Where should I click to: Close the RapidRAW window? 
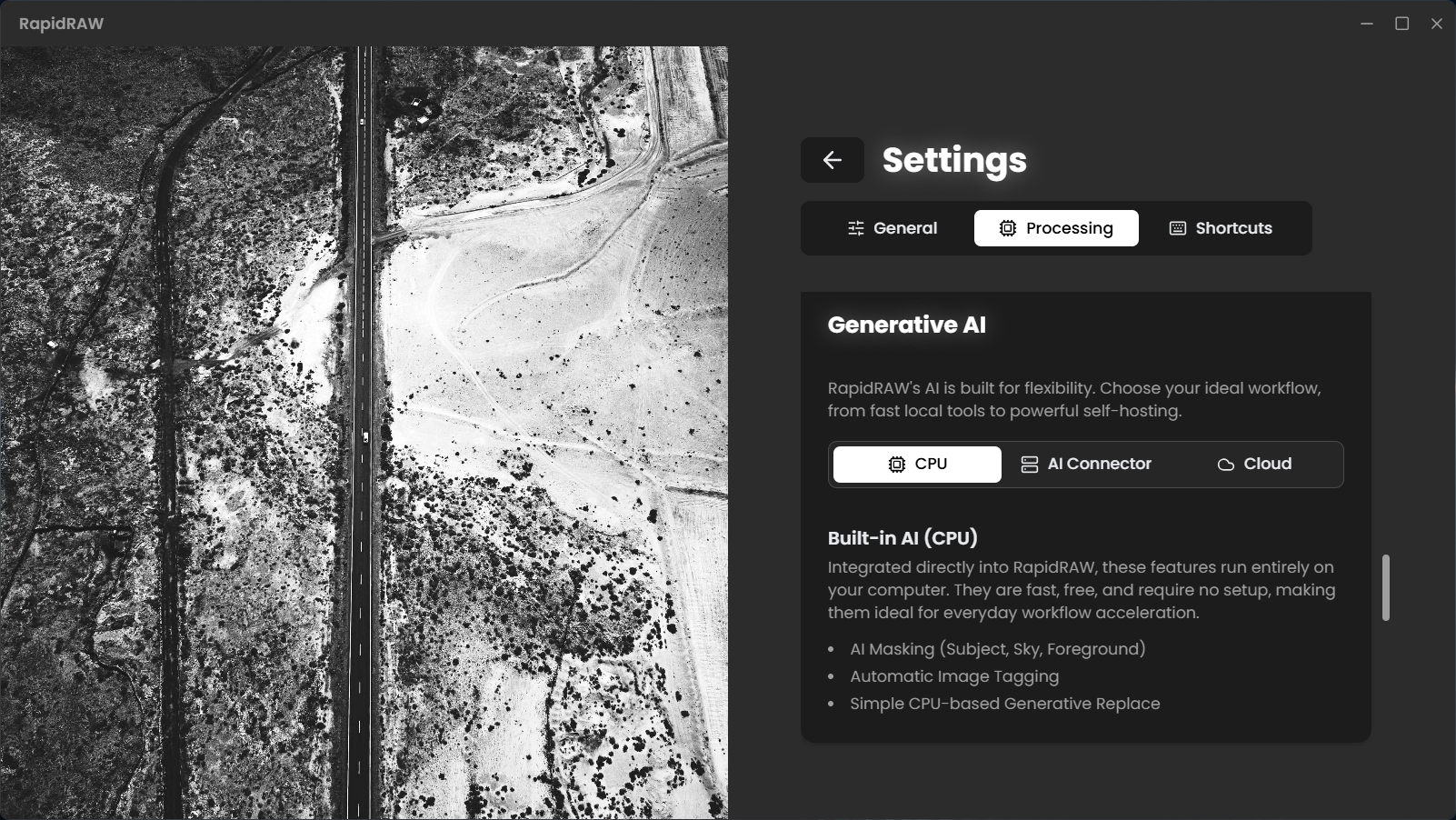(1437, 24)
